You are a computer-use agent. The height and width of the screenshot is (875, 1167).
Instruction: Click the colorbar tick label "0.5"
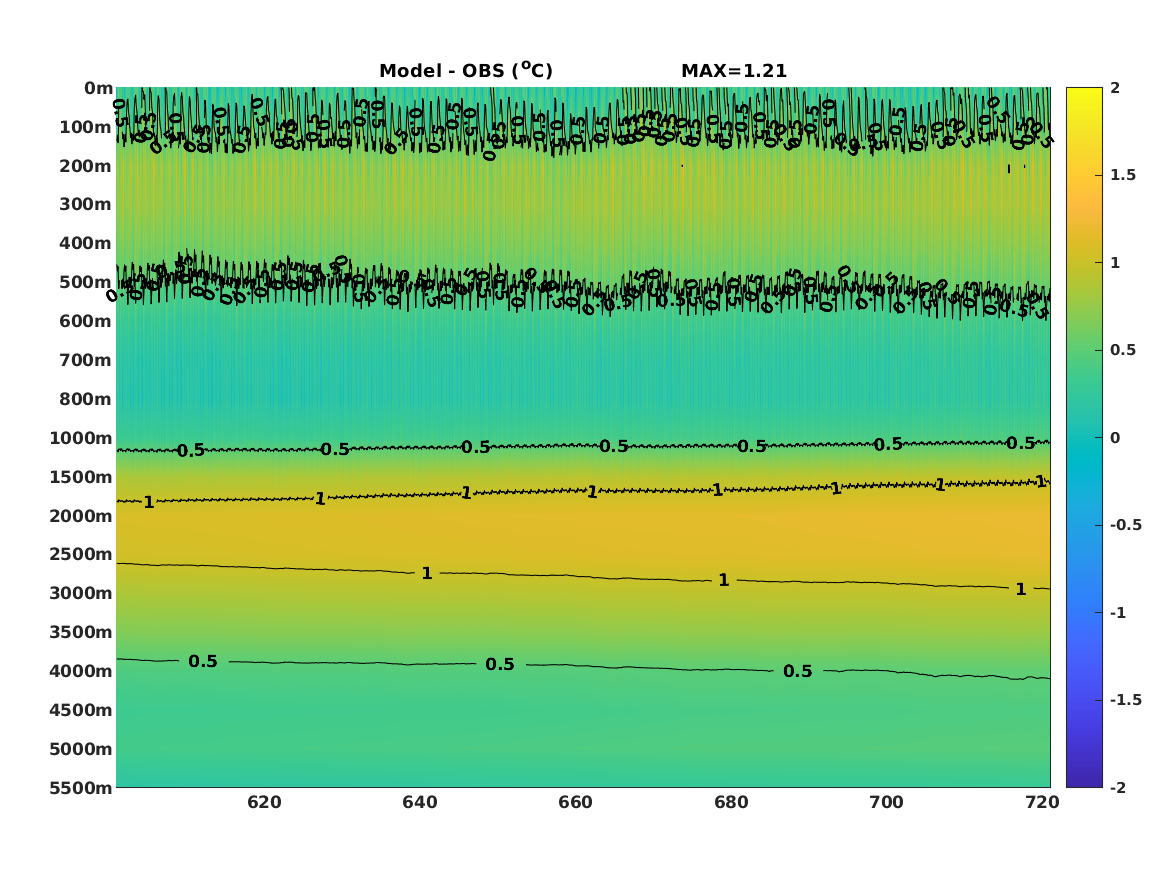click(x=1123, y=350)
